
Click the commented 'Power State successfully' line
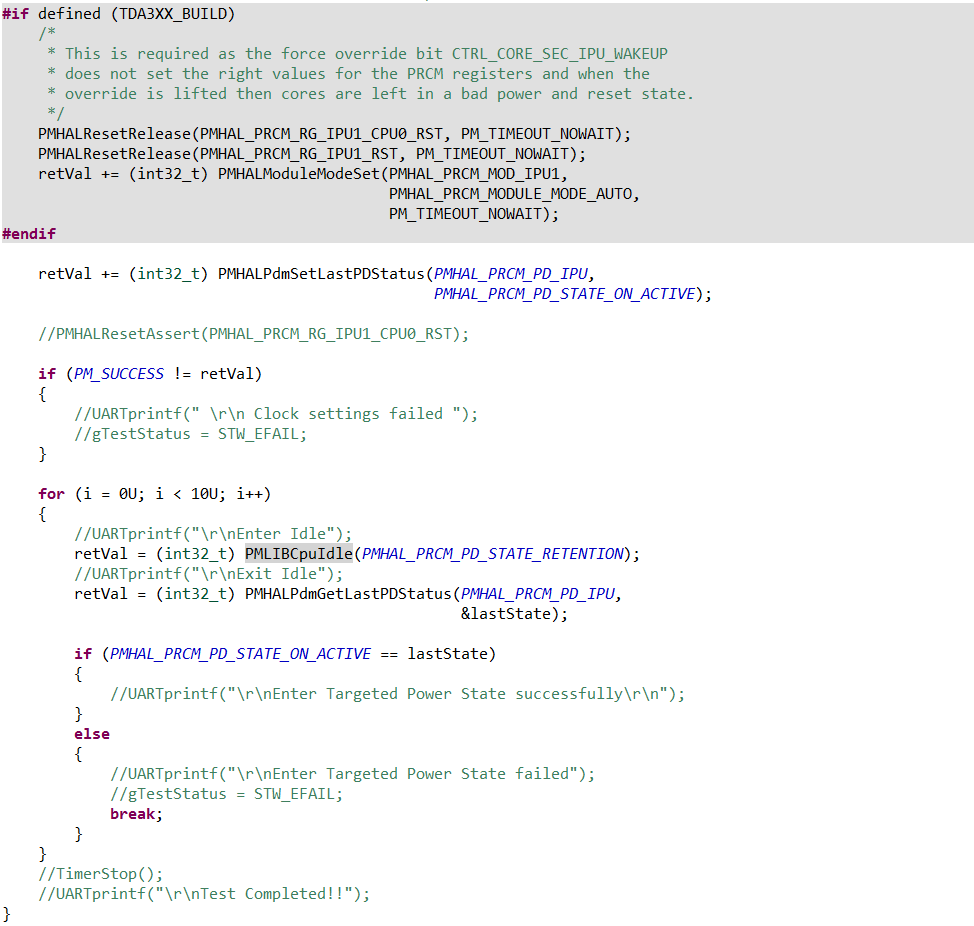click(x=398, y=694)
